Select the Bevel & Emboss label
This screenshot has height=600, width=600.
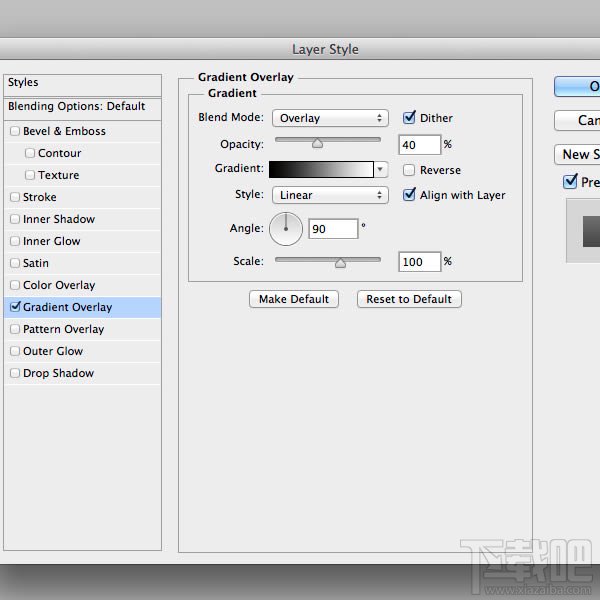click(x=64, y=131)
